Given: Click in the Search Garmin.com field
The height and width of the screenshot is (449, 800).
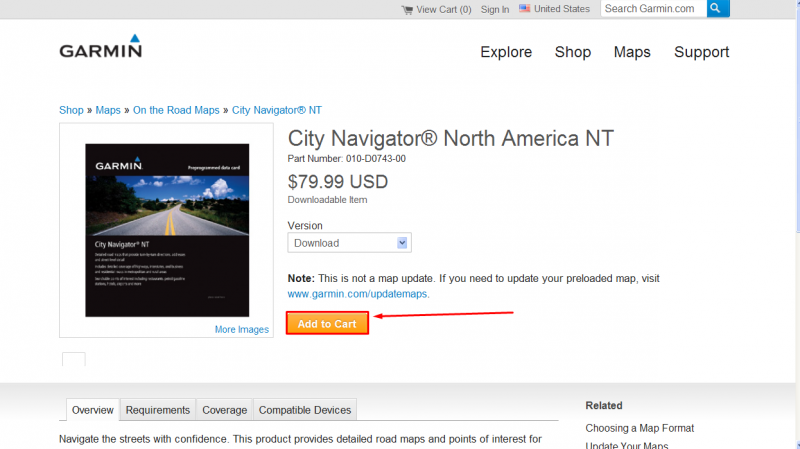Looking at the screenshot, I should [x=652, y=9].
